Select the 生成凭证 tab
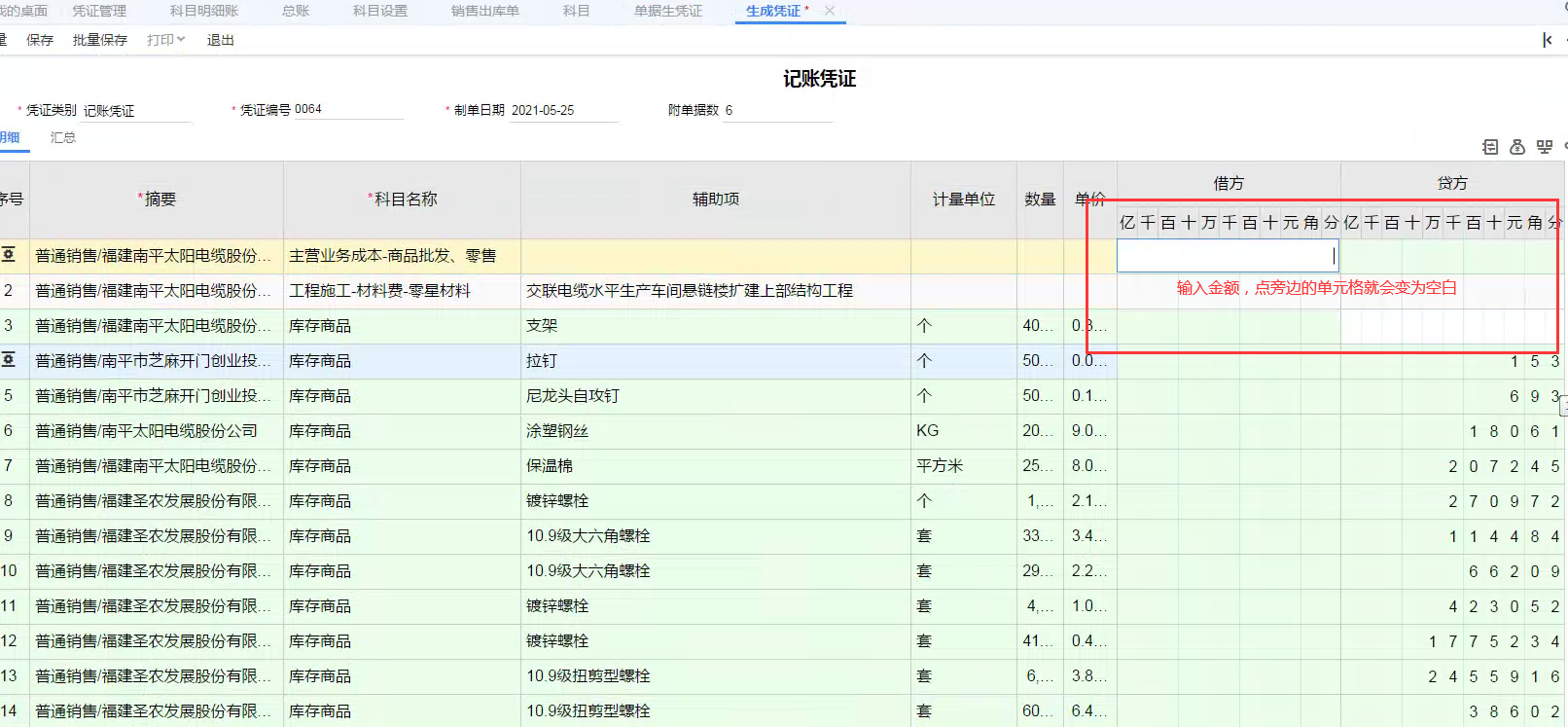The height and width of the screenshot is (727, 1568). (x=773, y=11)
